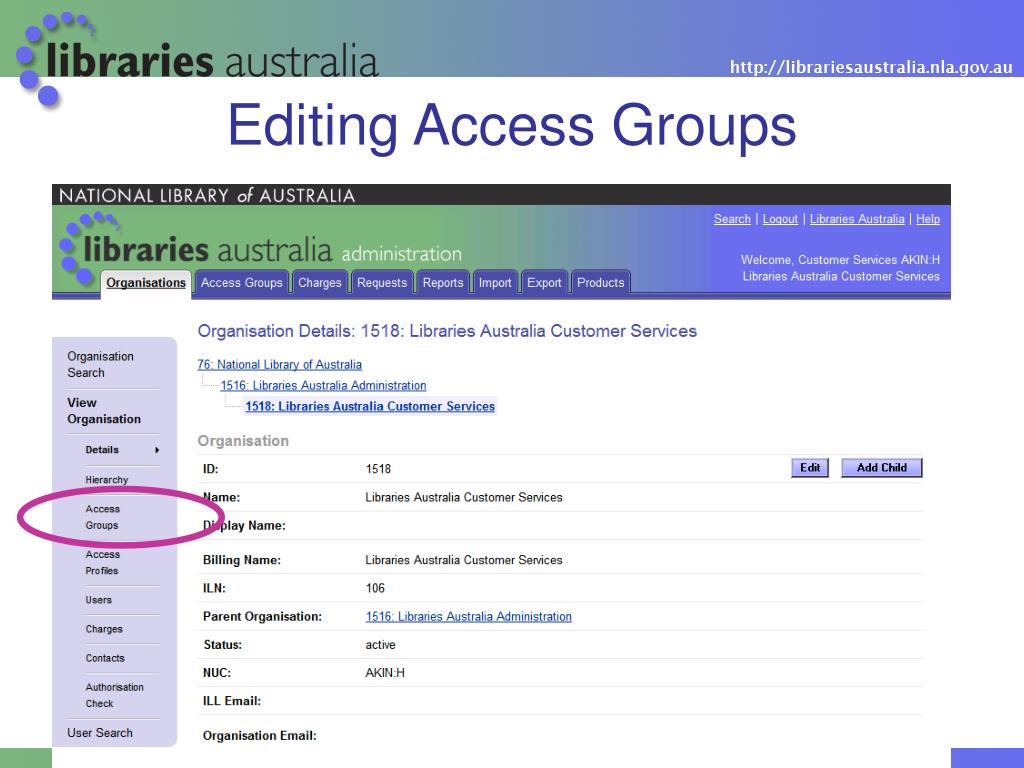Screen dimensions: 1024x768
Task: Open the Products tab
Action: click(x=600, y=283)
